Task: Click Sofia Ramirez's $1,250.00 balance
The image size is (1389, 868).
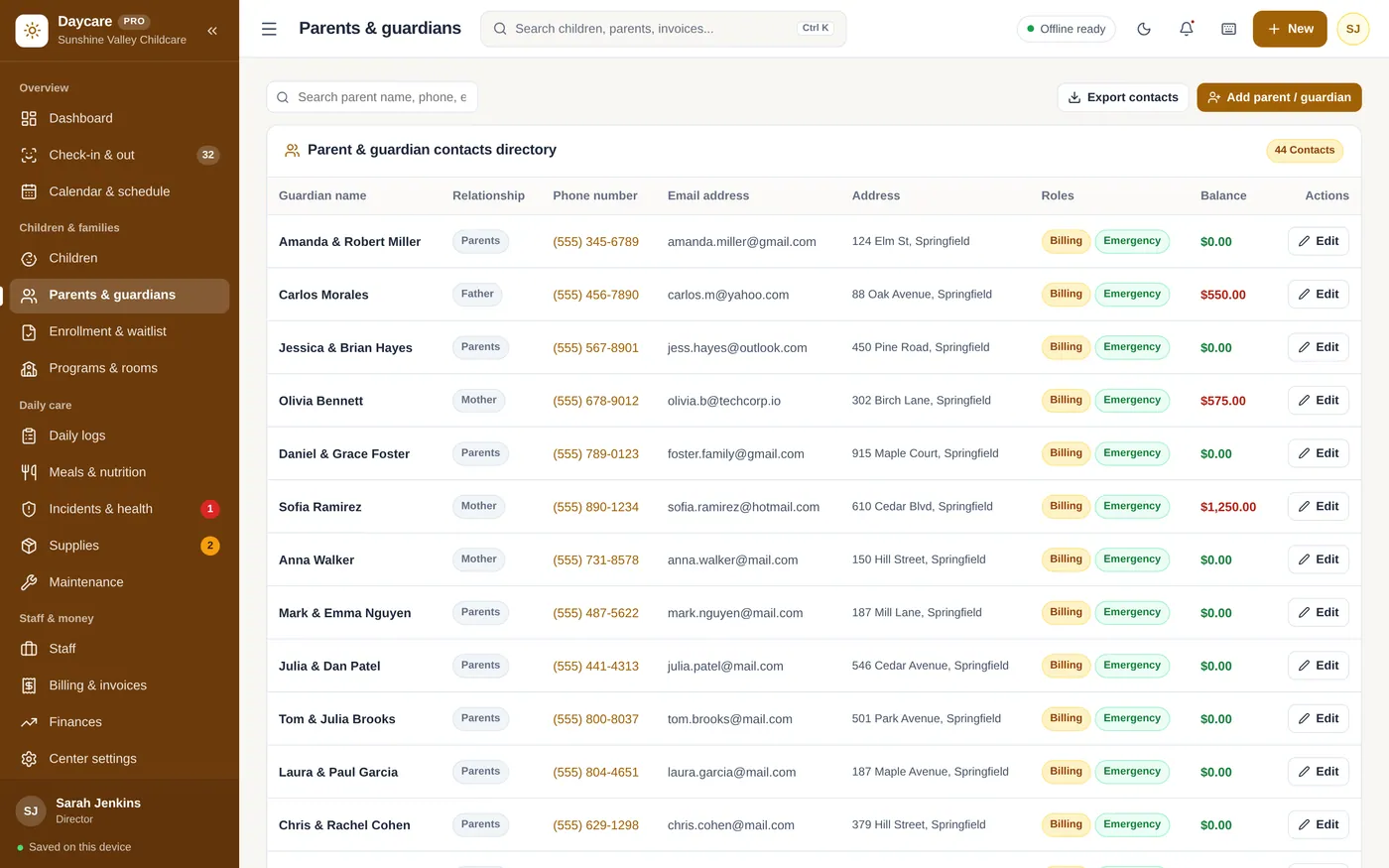Action: [1228, 507]
